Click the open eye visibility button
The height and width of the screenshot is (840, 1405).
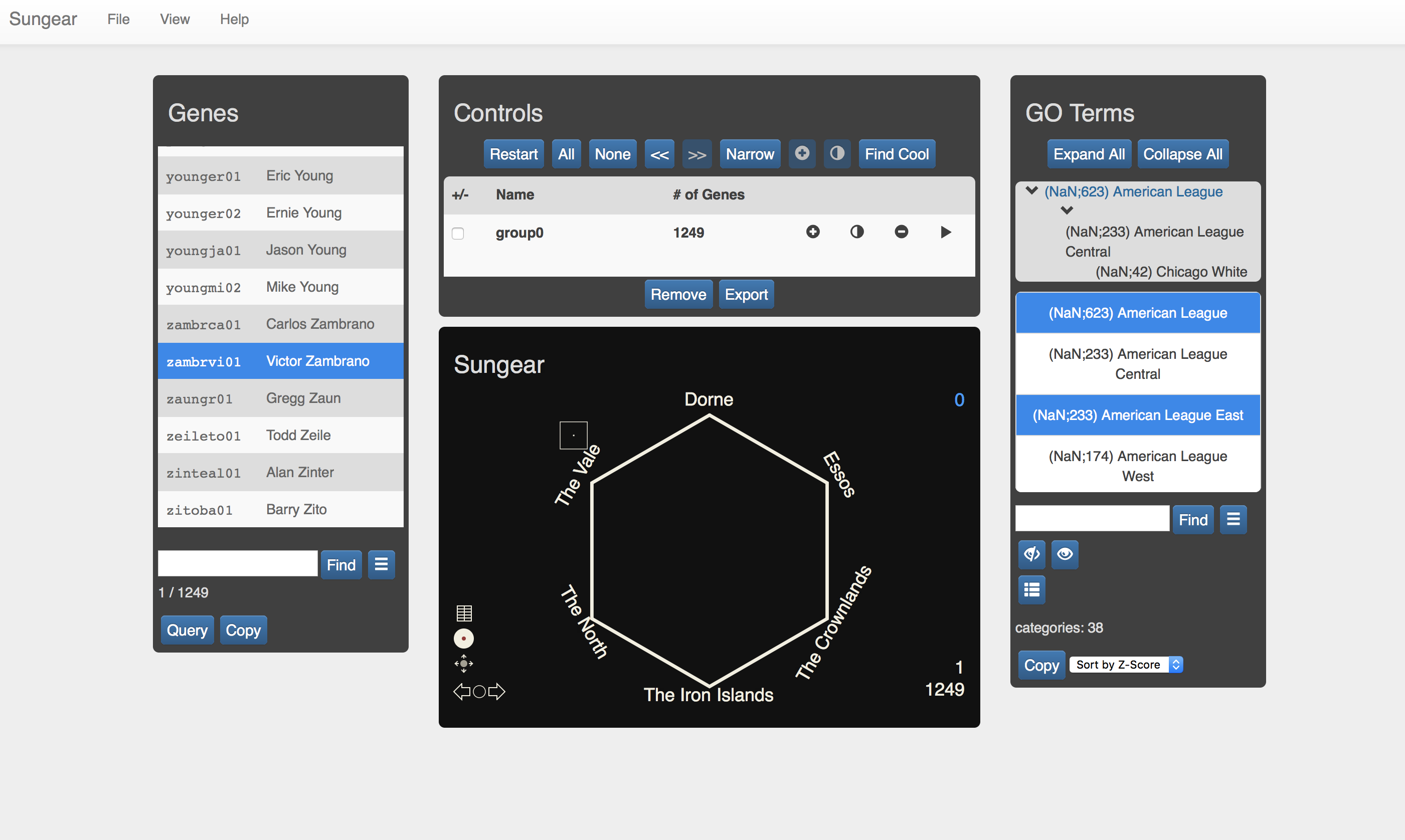[1064, 554]
